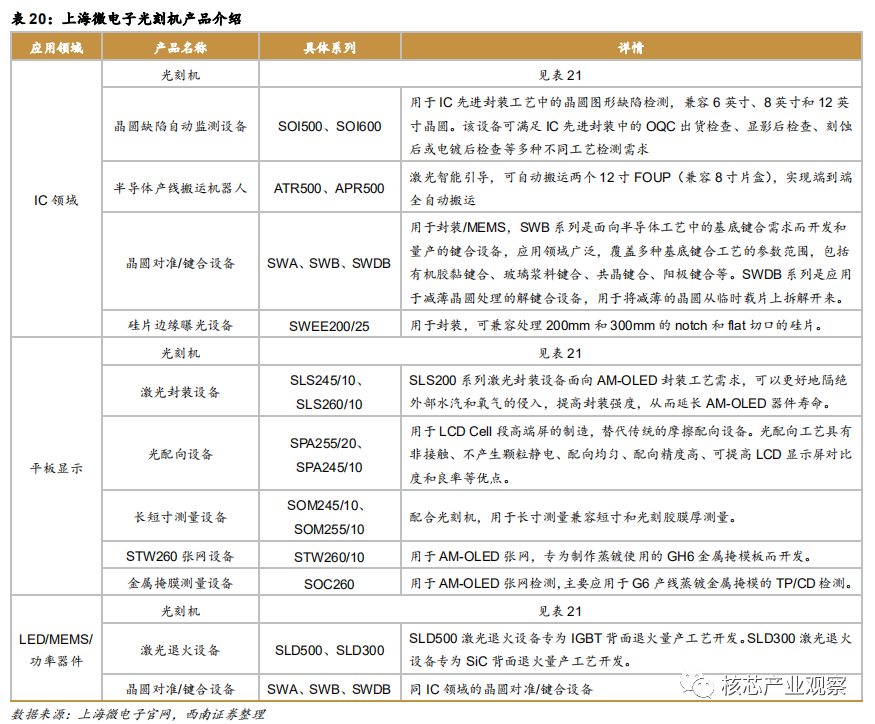Click 金属掩膜测量设备 product name

[180, 583]
